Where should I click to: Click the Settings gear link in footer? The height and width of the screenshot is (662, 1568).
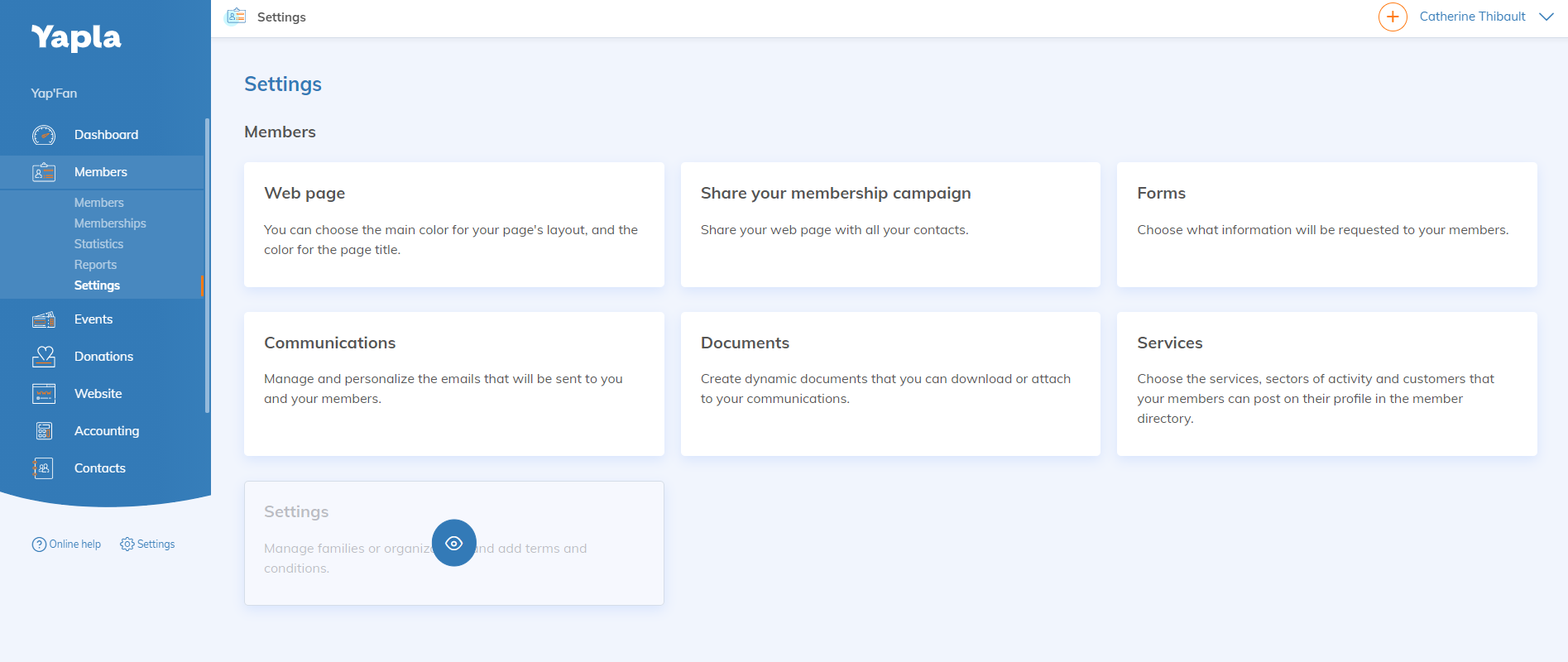[x=148, y=544]
